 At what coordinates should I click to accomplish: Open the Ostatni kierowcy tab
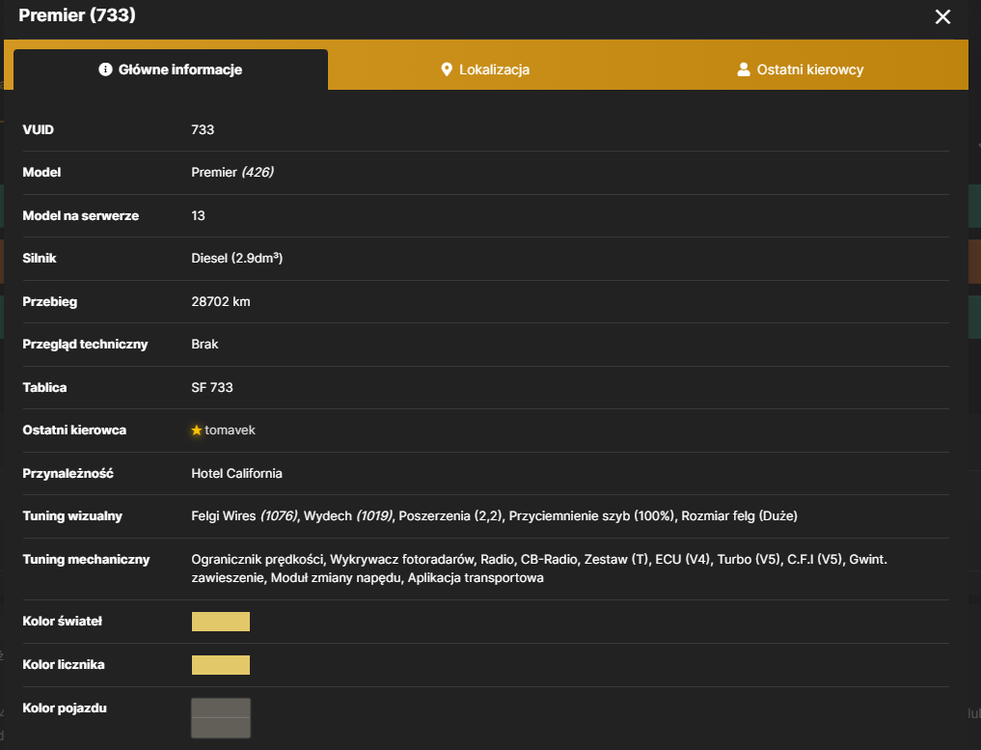800,69
